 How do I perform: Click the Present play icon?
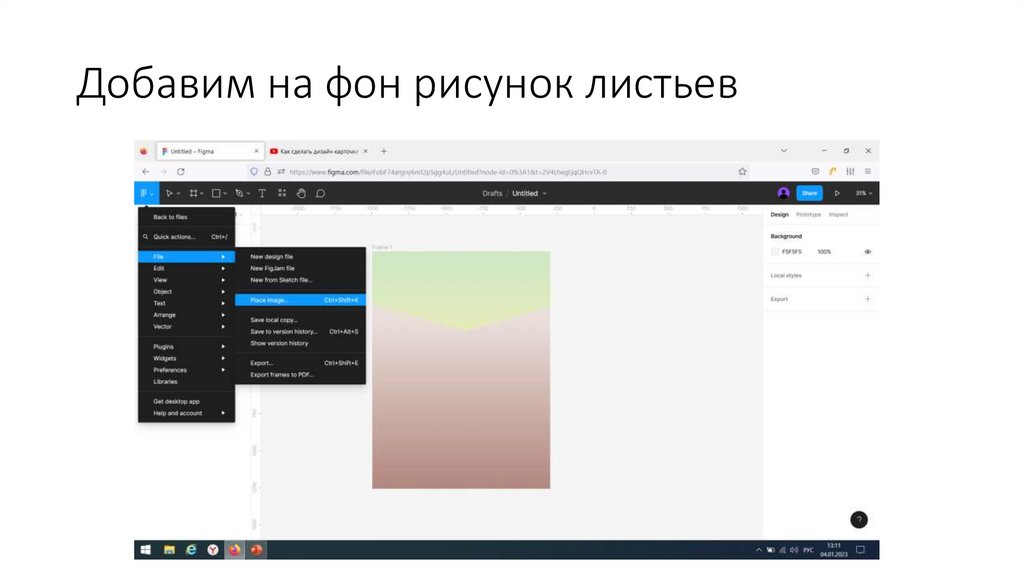(x=837, y=193)
